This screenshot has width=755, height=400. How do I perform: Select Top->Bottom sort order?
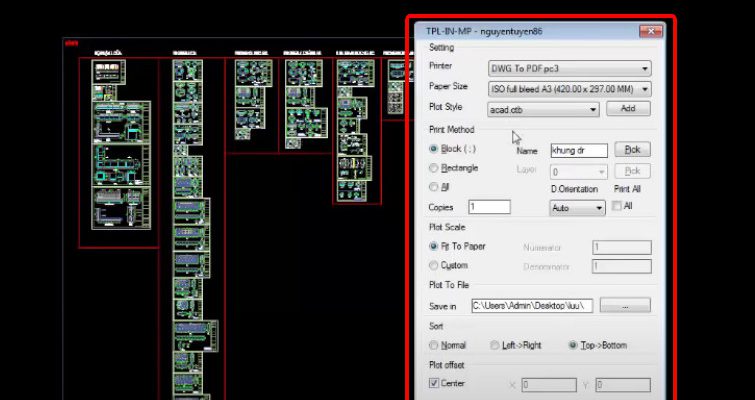573,345
